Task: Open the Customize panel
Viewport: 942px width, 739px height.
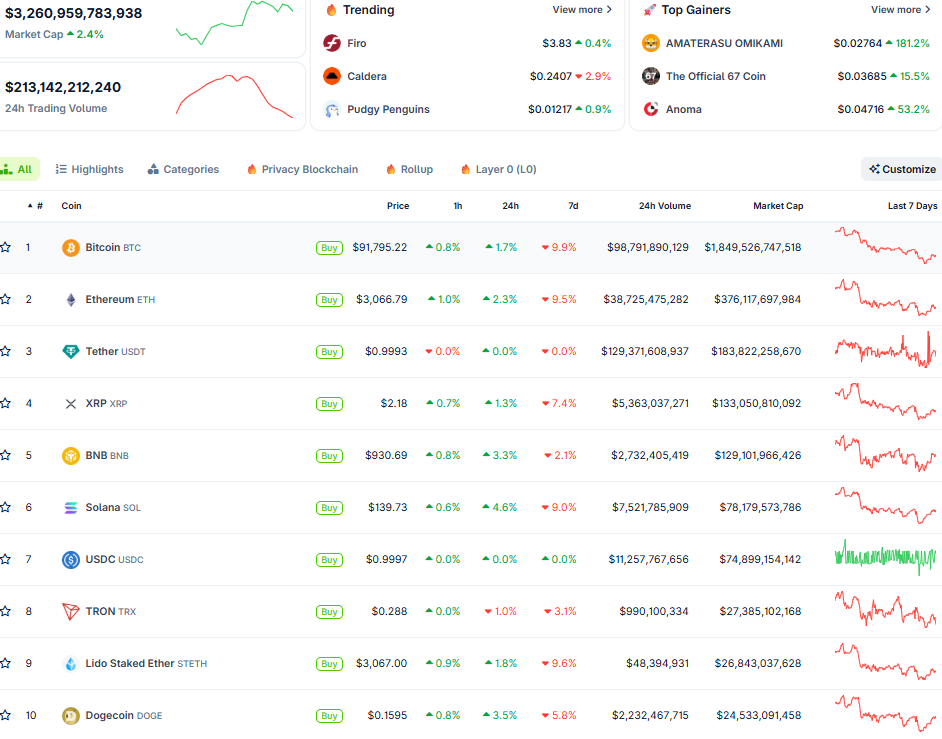Action: 899,169
